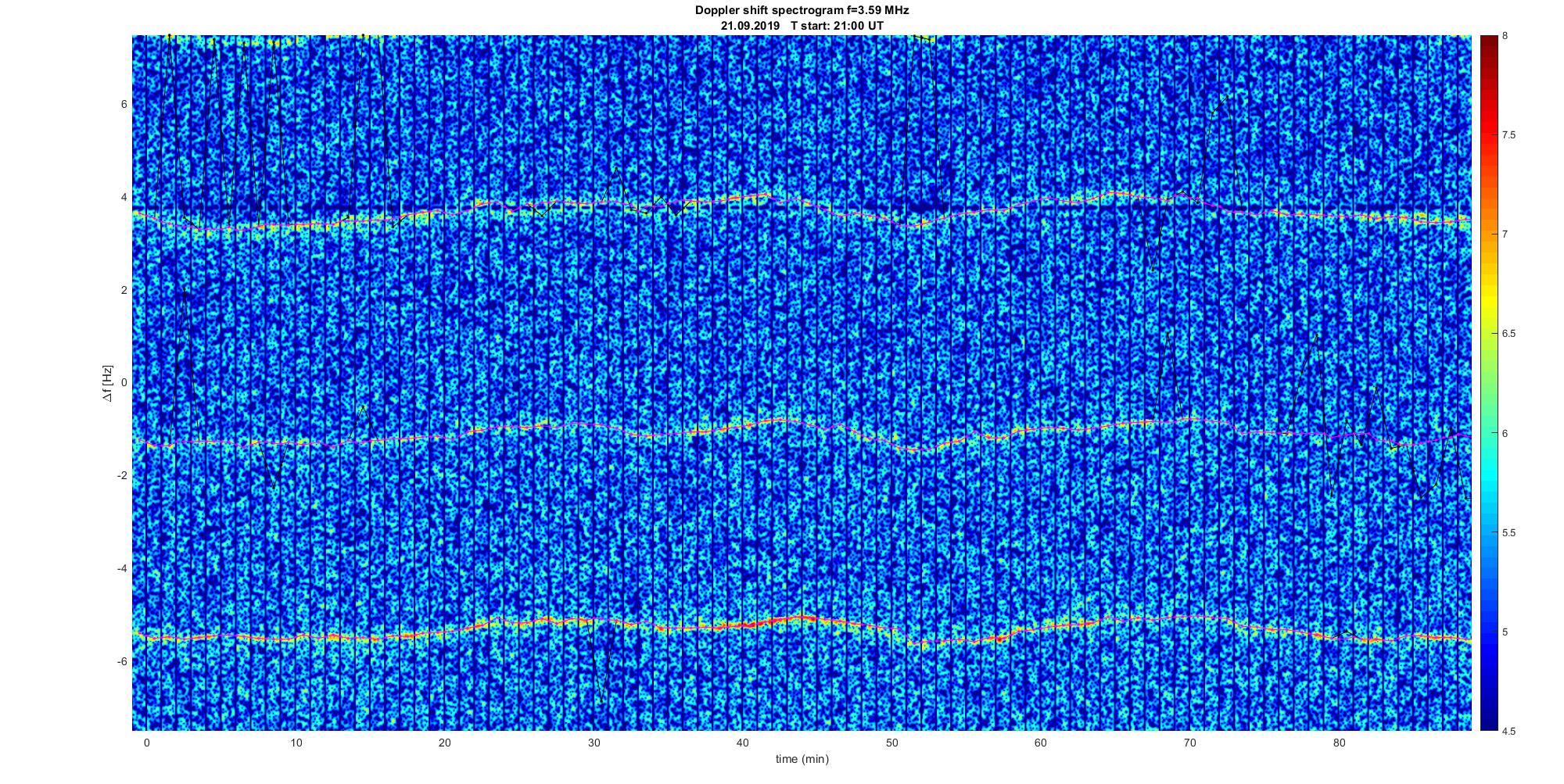Screen dimensions: 1564x784
Task: Click the colorbar tick label '8'
Action: point(1505,36)
